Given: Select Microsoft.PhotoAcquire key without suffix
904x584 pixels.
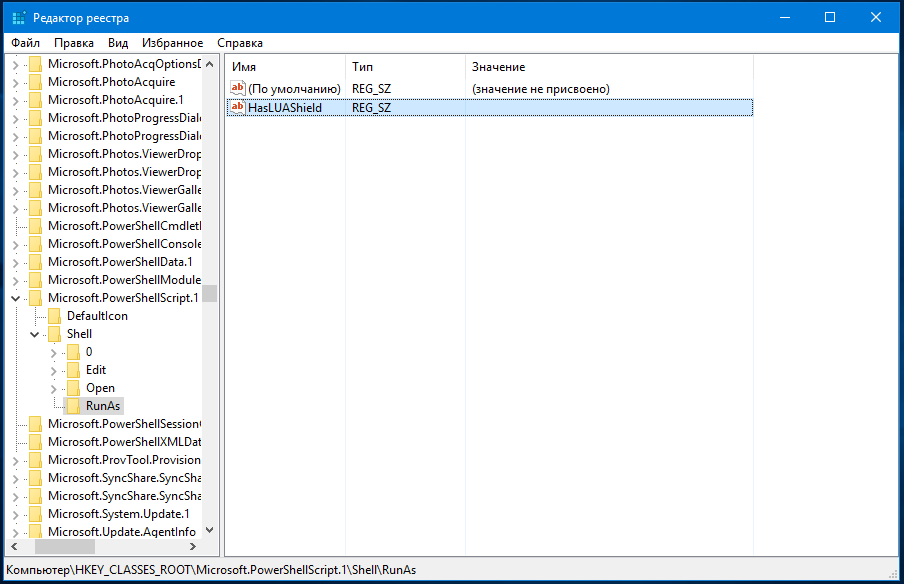Looking at the screenshot, I should tap(111, 82).
